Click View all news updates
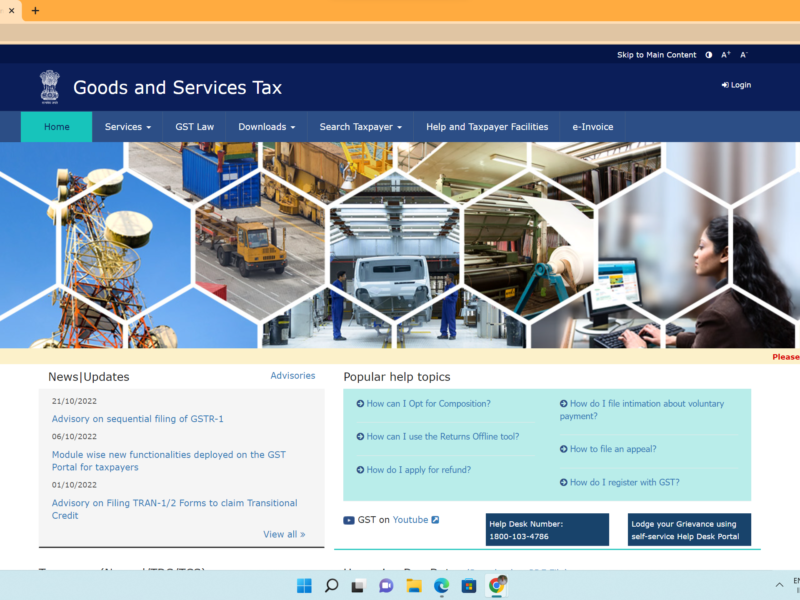Viewport: 800px width, 600px height. (284, 535)
